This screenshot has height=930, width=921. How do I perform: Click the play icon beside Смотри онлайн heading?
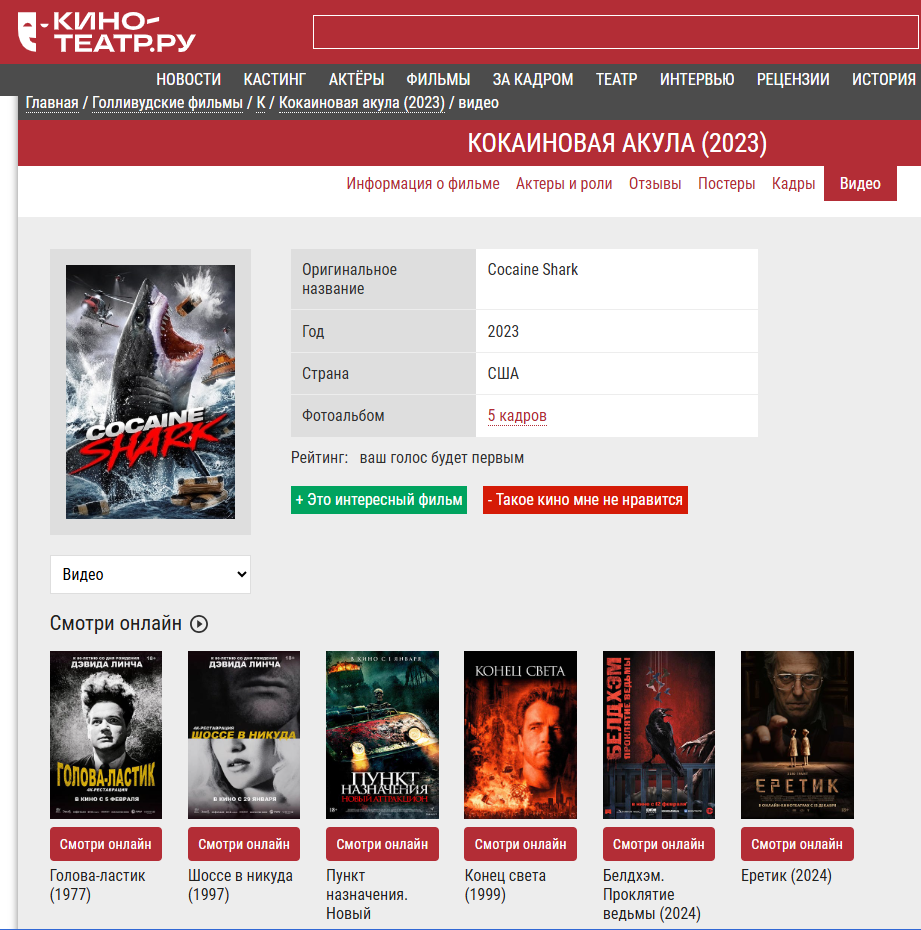point(199,624)
